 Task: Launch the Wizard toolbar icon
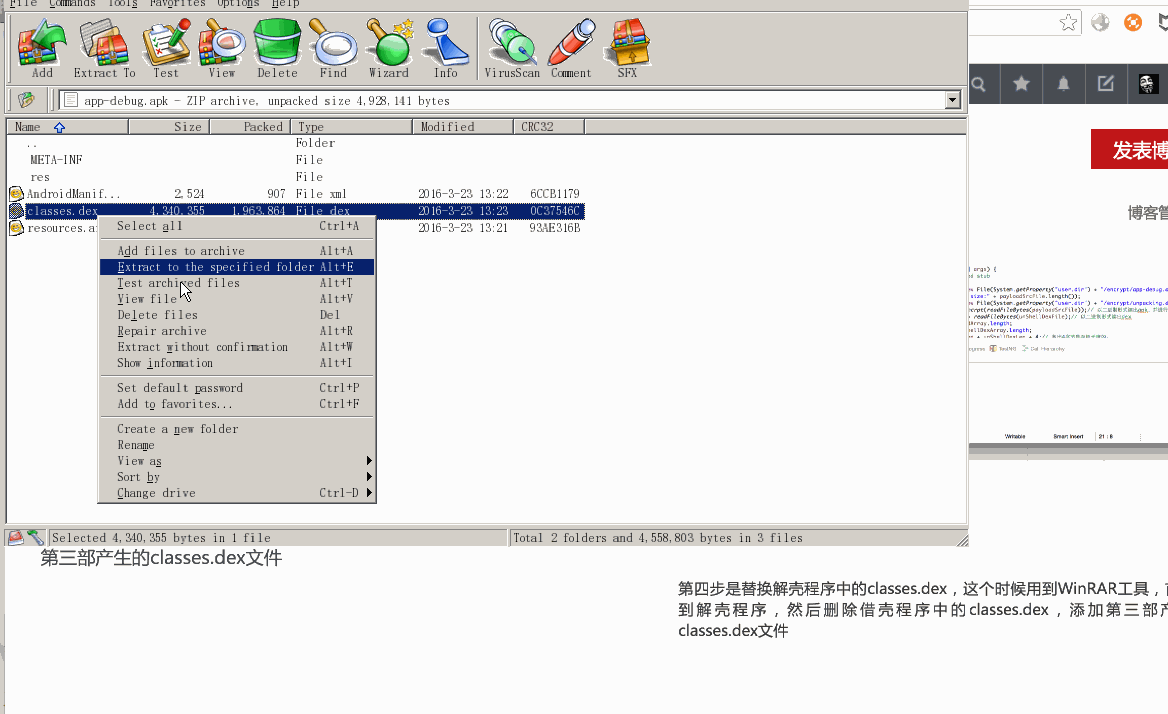[389, 48]
